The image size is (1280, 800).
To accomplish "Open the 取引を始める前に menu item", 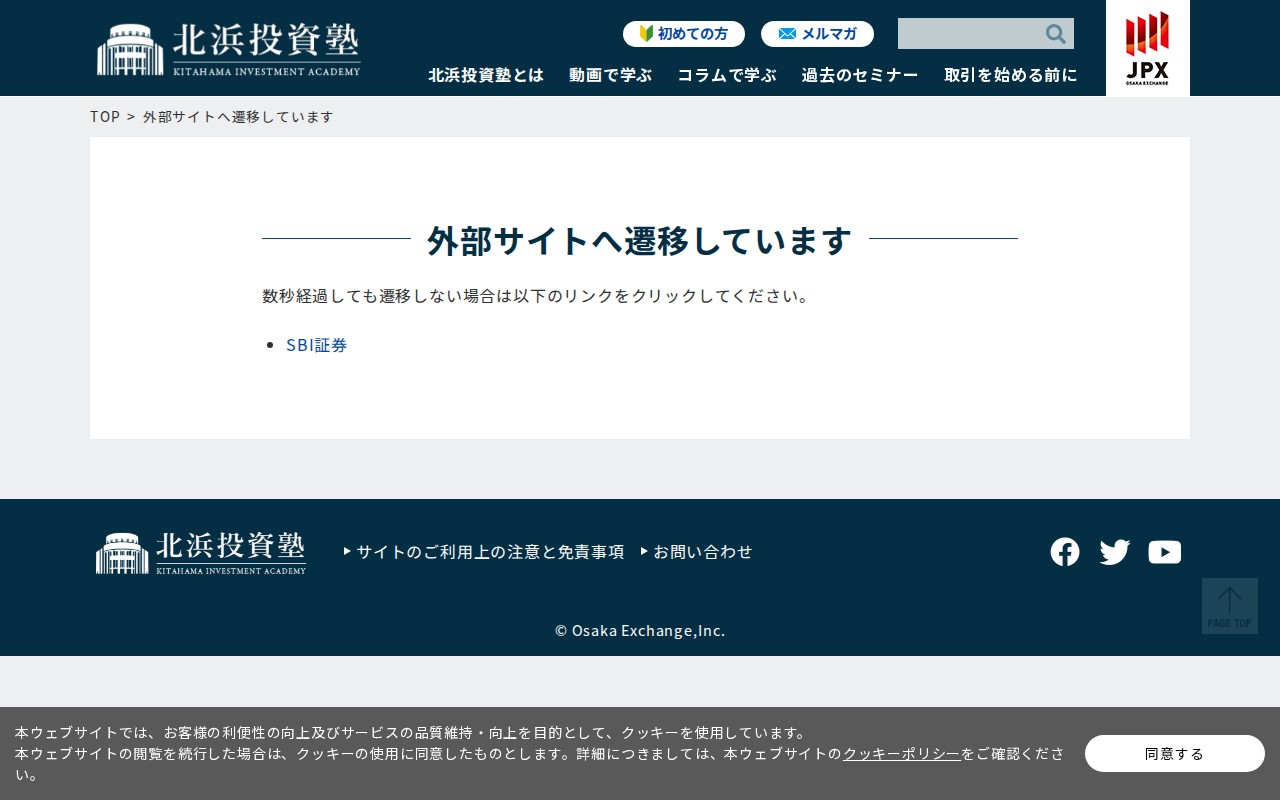I will [1011, 75].
